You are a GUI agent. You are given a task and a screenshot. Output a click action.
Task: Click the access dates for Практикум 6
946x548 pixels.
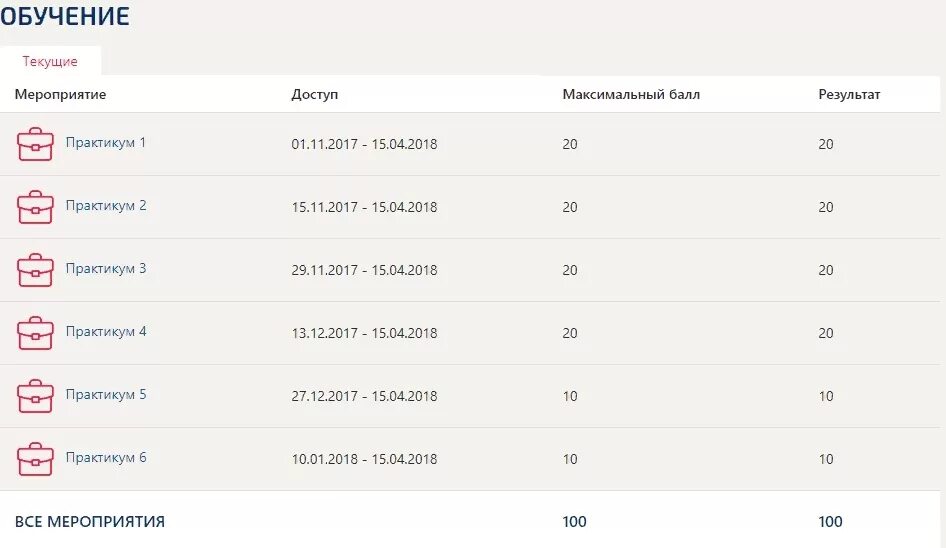pyautogui.click(x=364, y=459)
